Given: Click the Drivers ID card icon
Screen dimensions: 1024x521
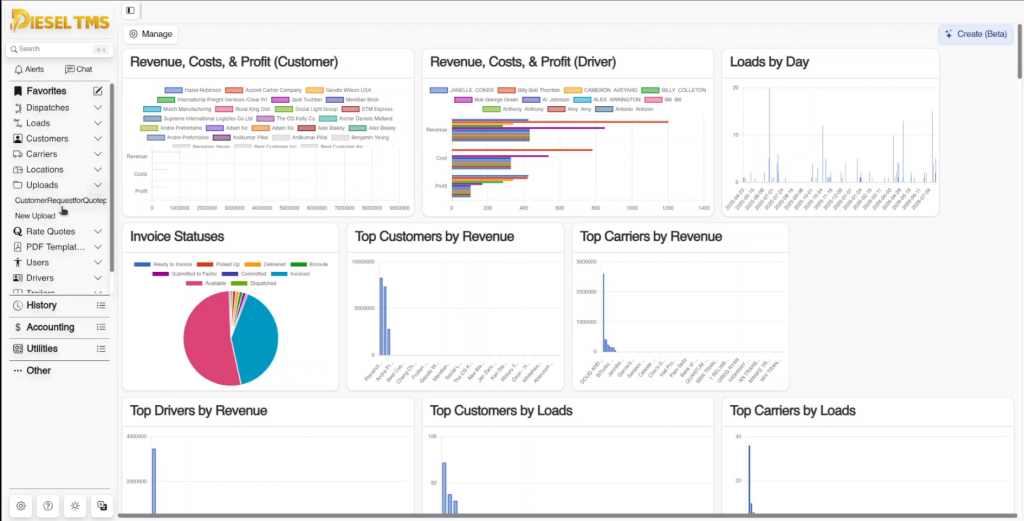Looking at the screenshot, I should (18, 278).
